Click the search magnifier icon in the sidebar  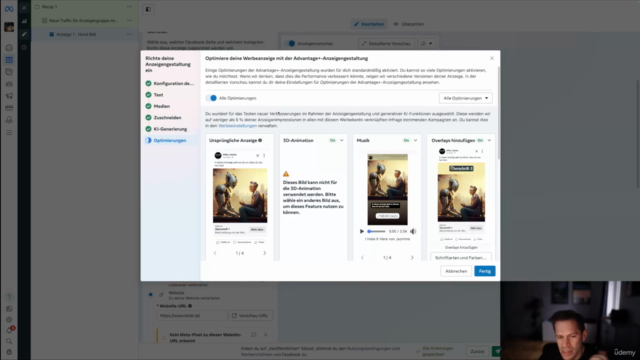tap(9, 341)
